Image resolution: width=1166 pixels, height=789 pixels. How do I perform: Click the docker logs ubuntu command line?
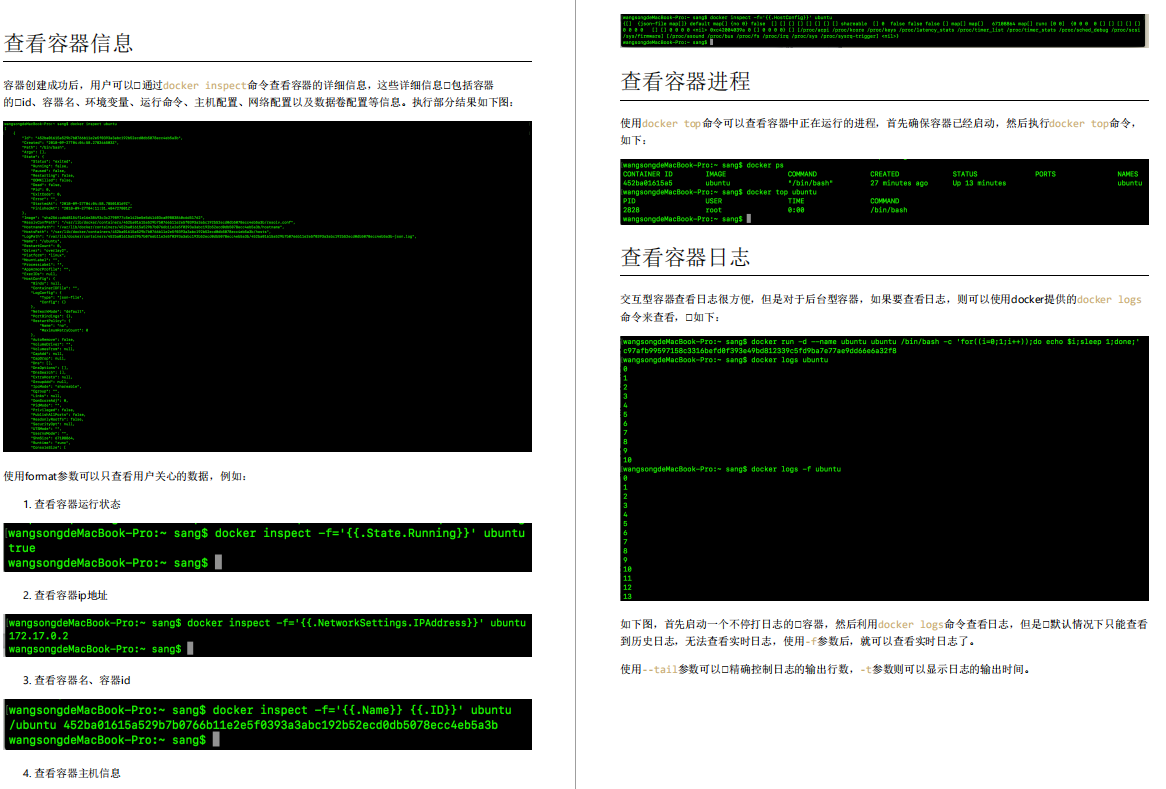(725, 360)
